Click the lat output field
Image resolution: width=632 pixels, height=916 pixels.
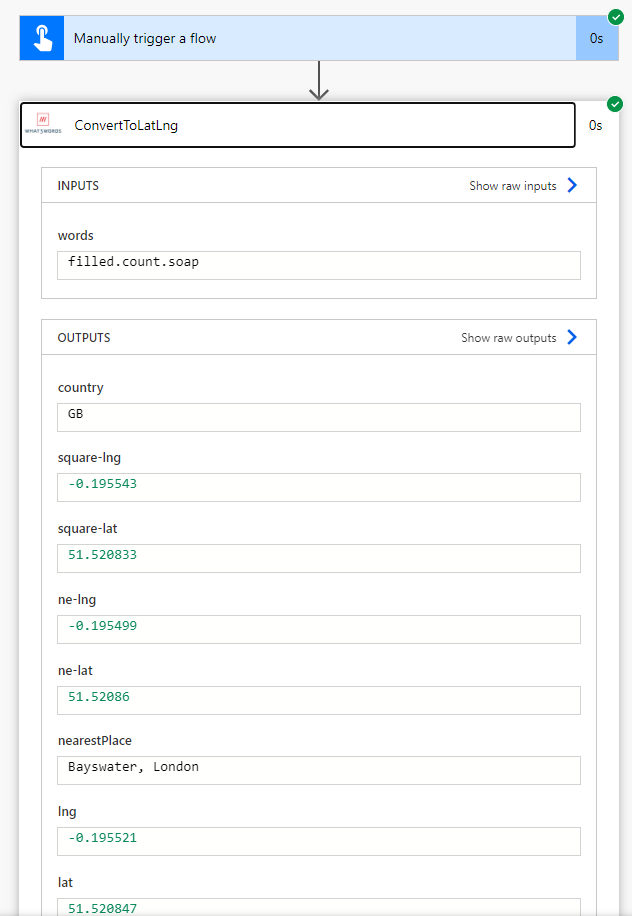point(318,909)
